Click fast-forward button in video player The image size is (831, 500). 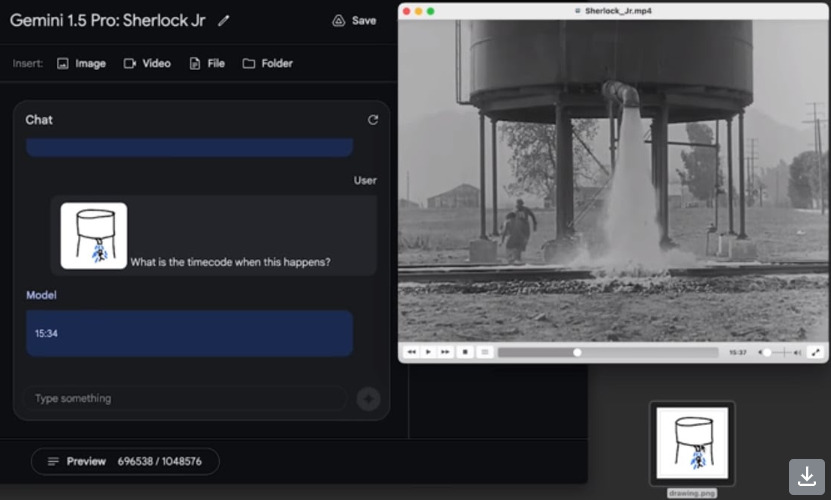tap(445, 352)
